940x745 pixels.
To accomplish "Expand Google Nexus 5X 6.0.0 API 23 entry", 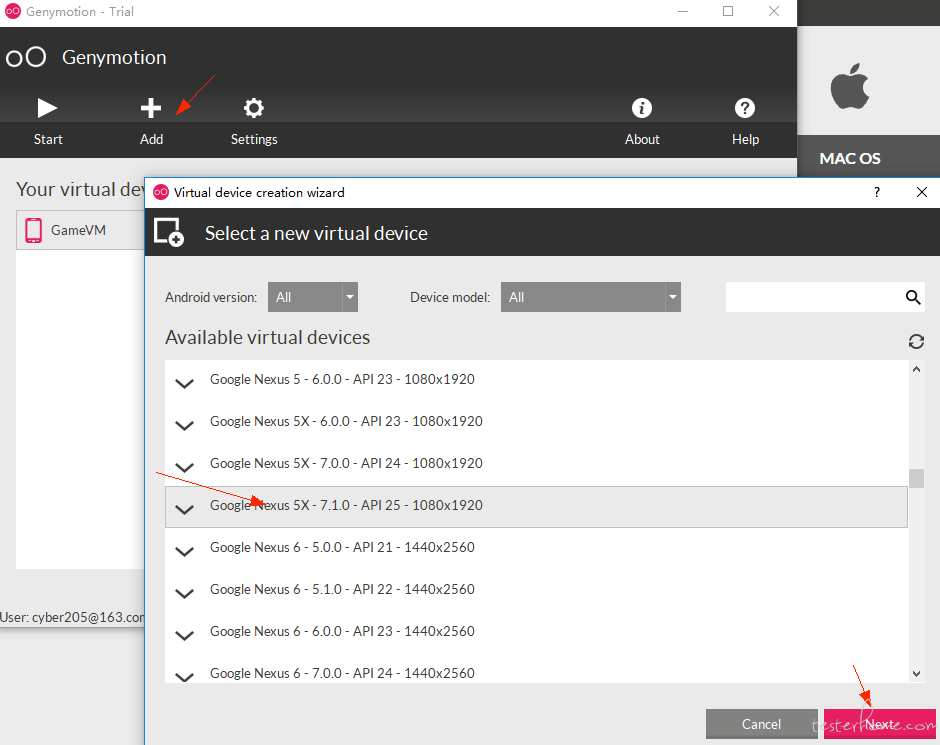I will coord(185,426).
